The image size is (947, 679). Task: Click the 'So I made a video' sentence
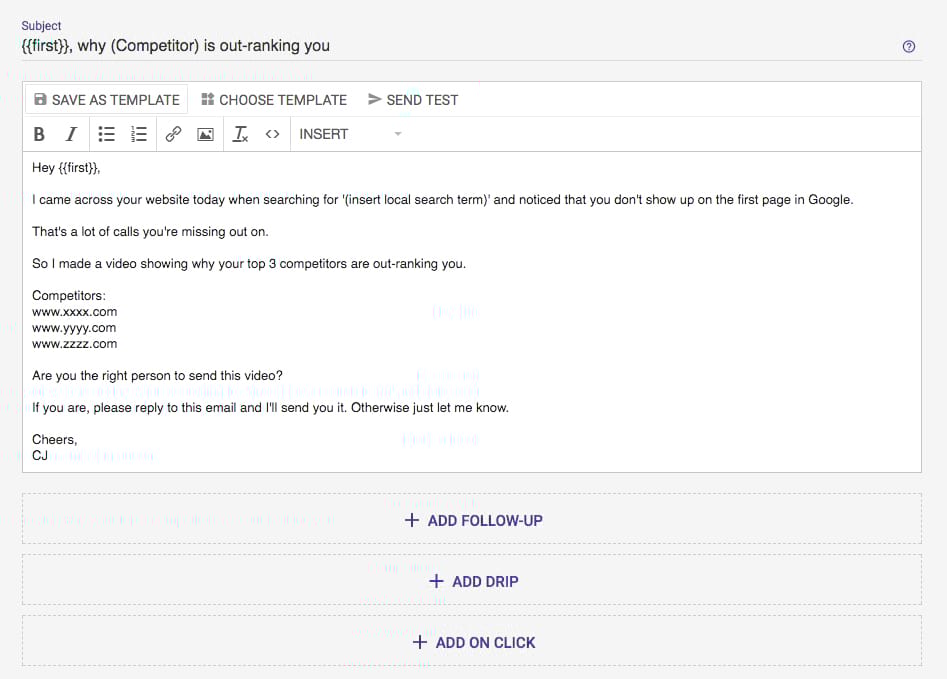pyautogui.click(x=249, y=263)
